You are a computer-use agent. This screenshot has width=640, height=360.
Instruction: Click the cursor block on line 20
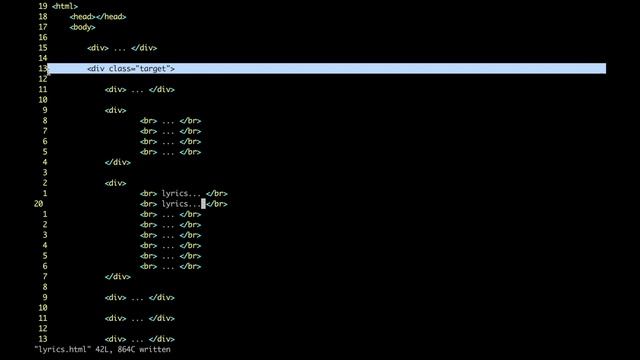pos(203,204)
